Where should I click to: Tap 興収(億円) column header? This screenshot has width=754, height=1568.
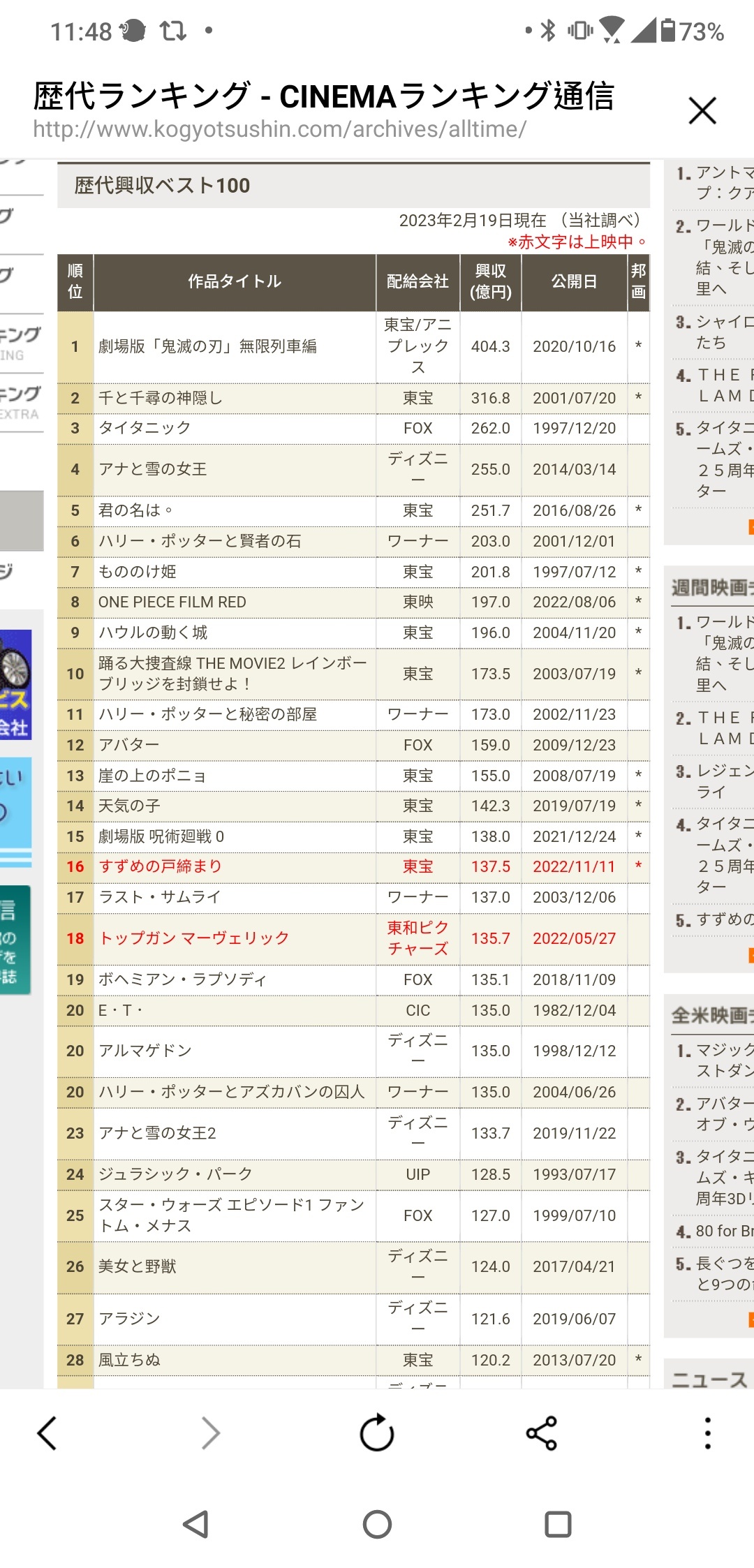(490, 281)
